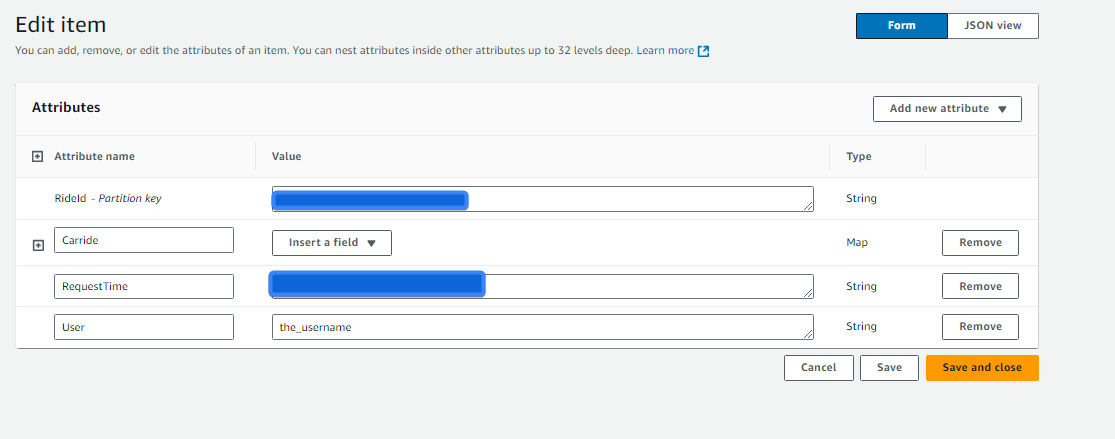Image resolution: width=1115 pixels, height=439 pixels.
Task: Remove the RequestTime attribute
Action: pos(980,286)
